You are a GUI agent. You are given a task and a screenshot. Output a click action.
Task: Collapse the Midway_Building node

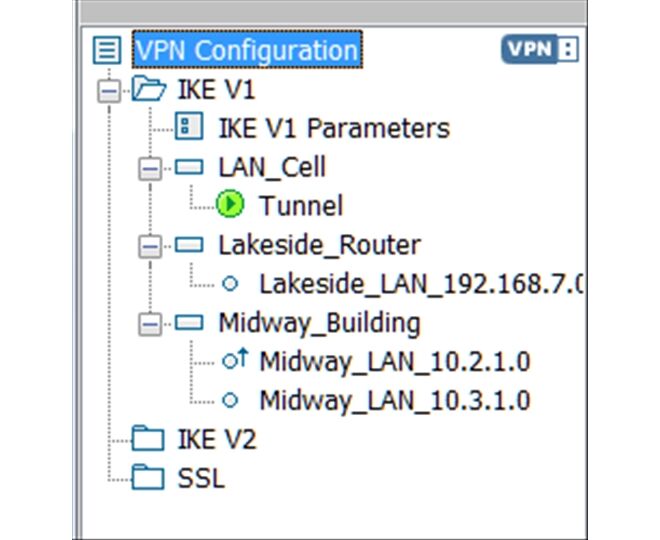tap(150, 324)
